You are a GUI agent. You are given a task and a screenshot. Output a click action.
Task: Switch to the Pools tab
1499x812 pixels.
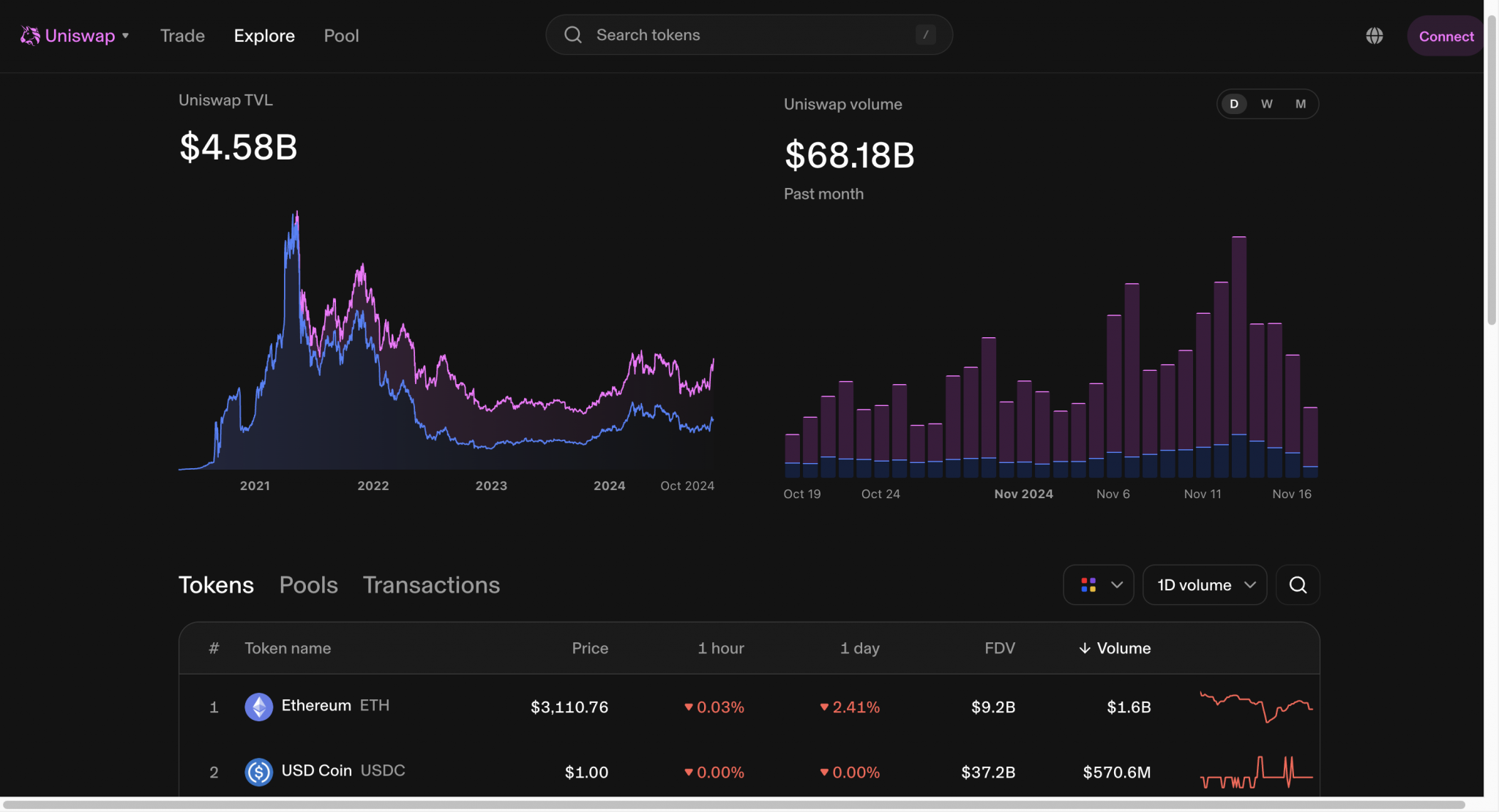point(308,584)
